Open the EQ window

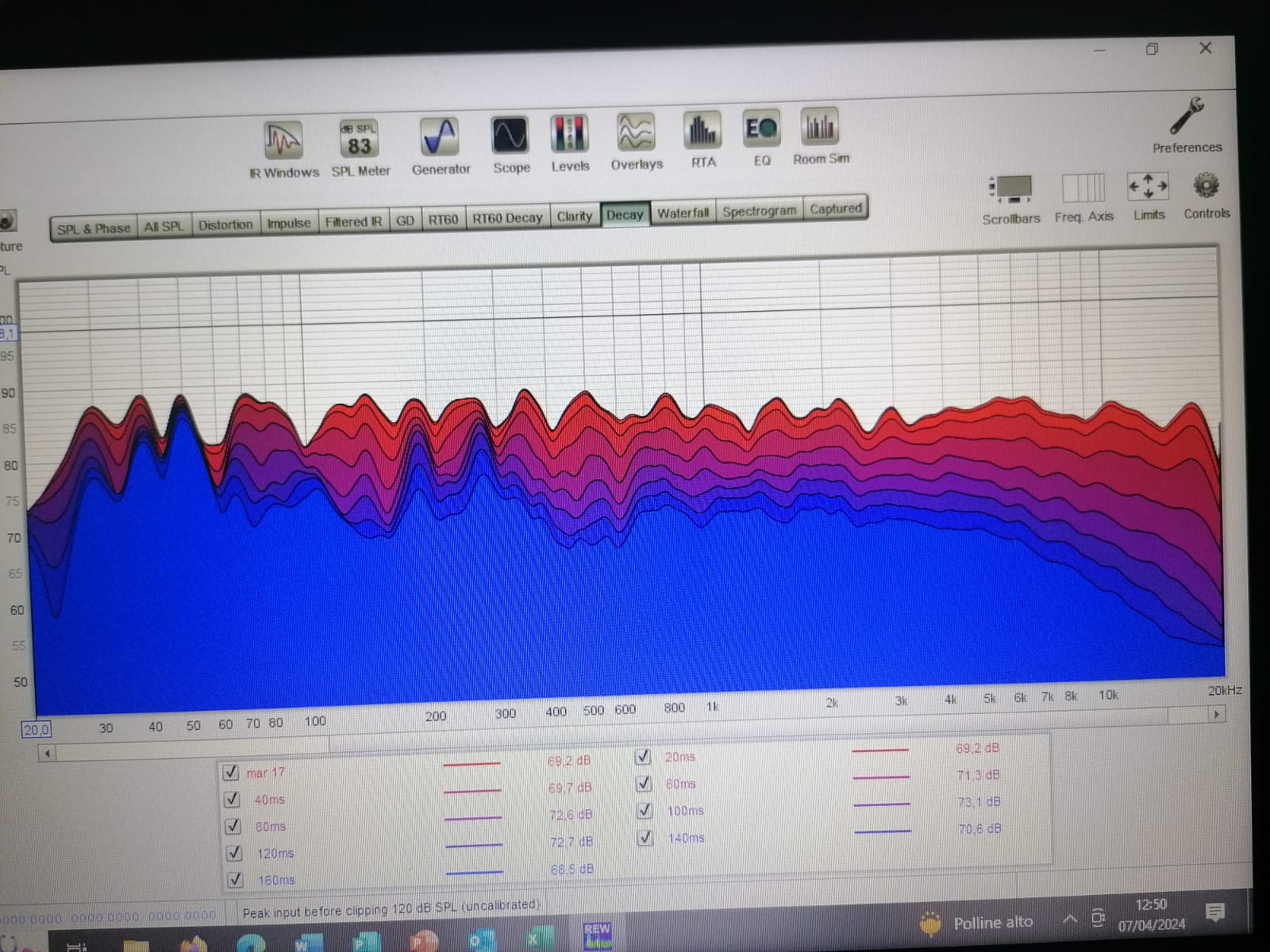(761, 138)
